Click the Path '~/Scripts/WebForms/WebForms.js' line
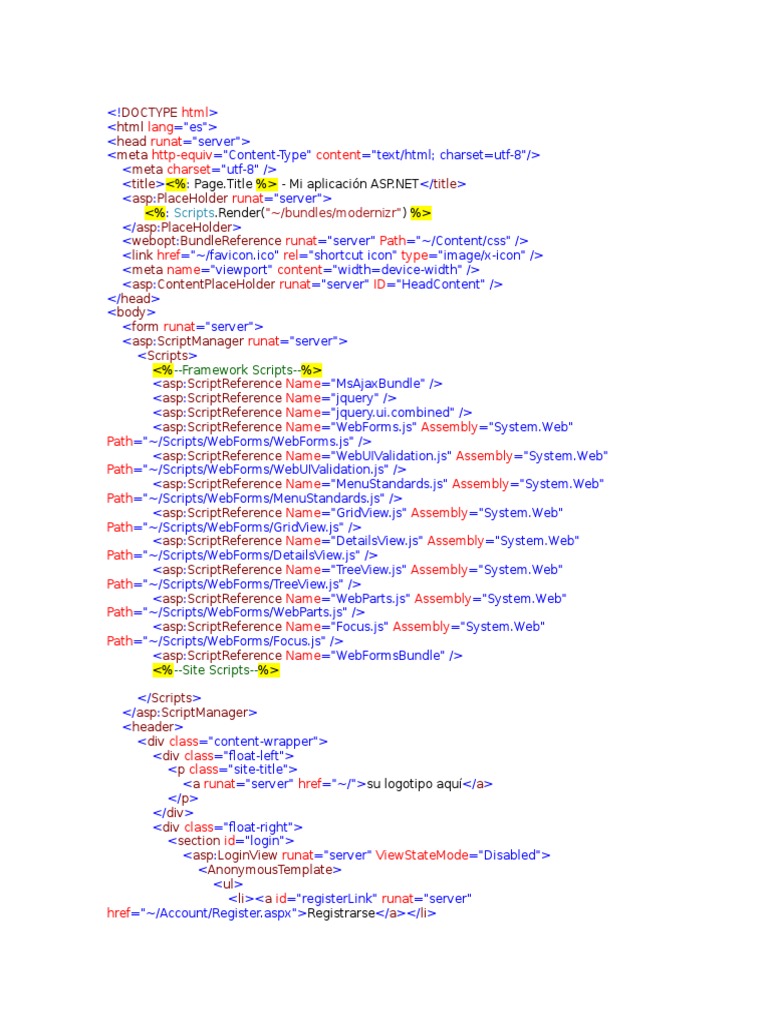This screenshot has height=1024, width=768. coord(239,441)
